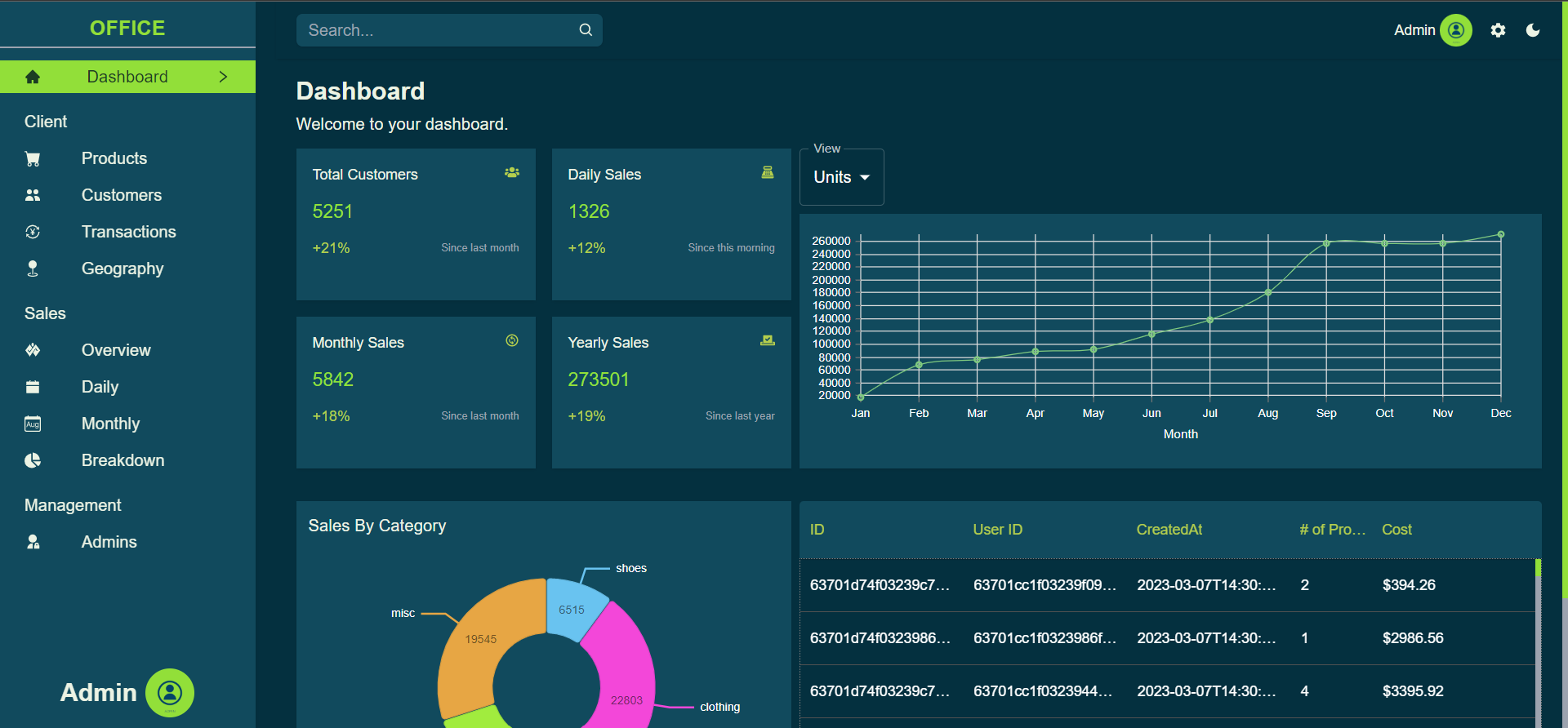The width and height of the screenshot is (1568, 728).
Task: Click the Monthly calendar icon
Action: point(33,424)
